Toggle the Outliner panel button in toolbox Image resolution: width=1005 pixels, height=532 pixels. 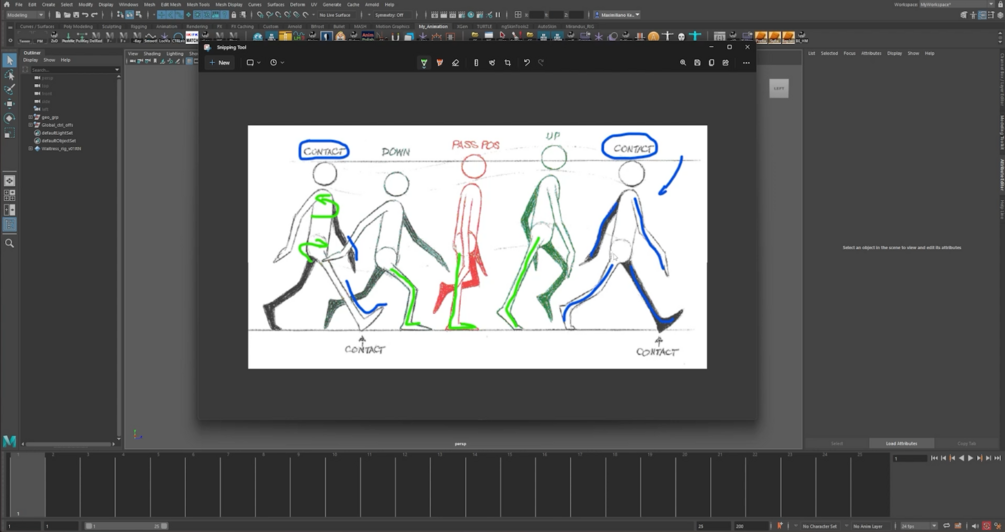(x=9, y=224)
